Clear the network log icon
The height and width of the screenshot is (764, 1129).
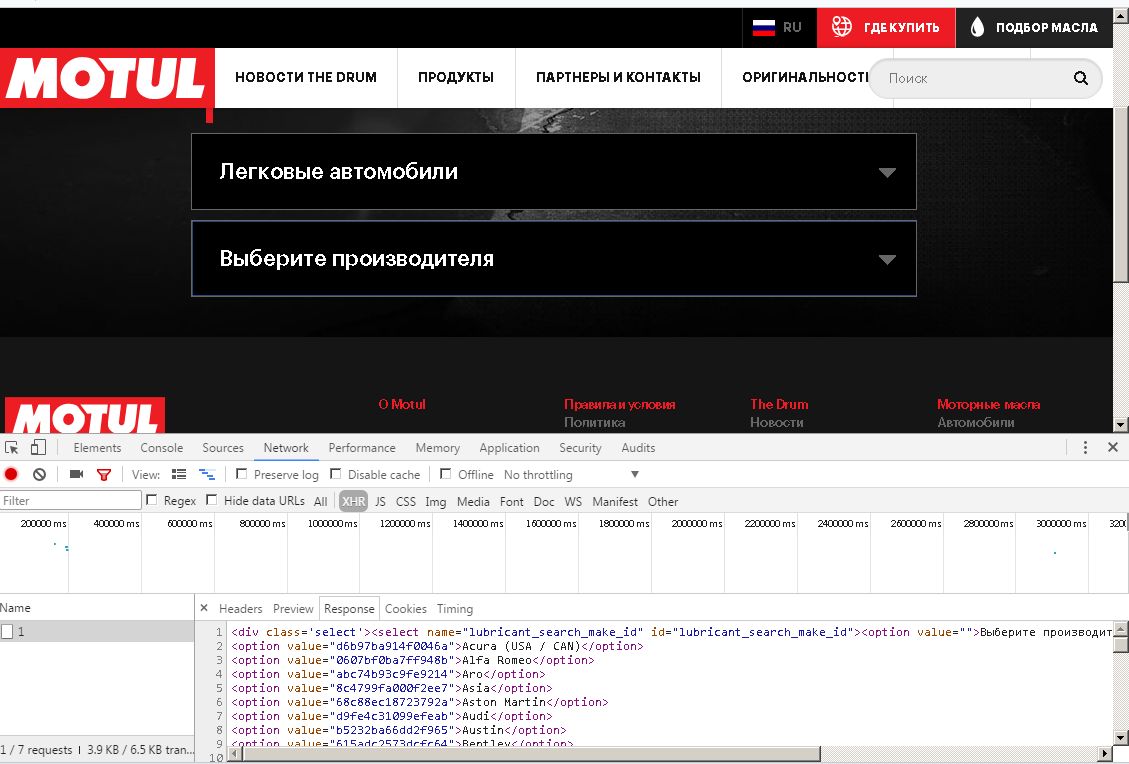(40, 474)
